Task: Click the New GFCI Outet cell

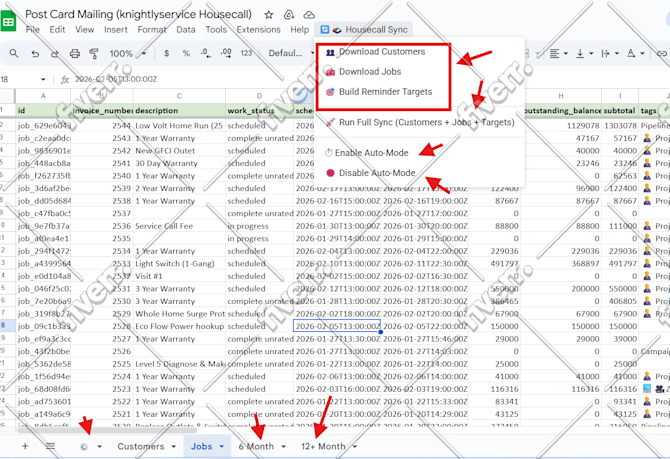Action: [179, 151]
